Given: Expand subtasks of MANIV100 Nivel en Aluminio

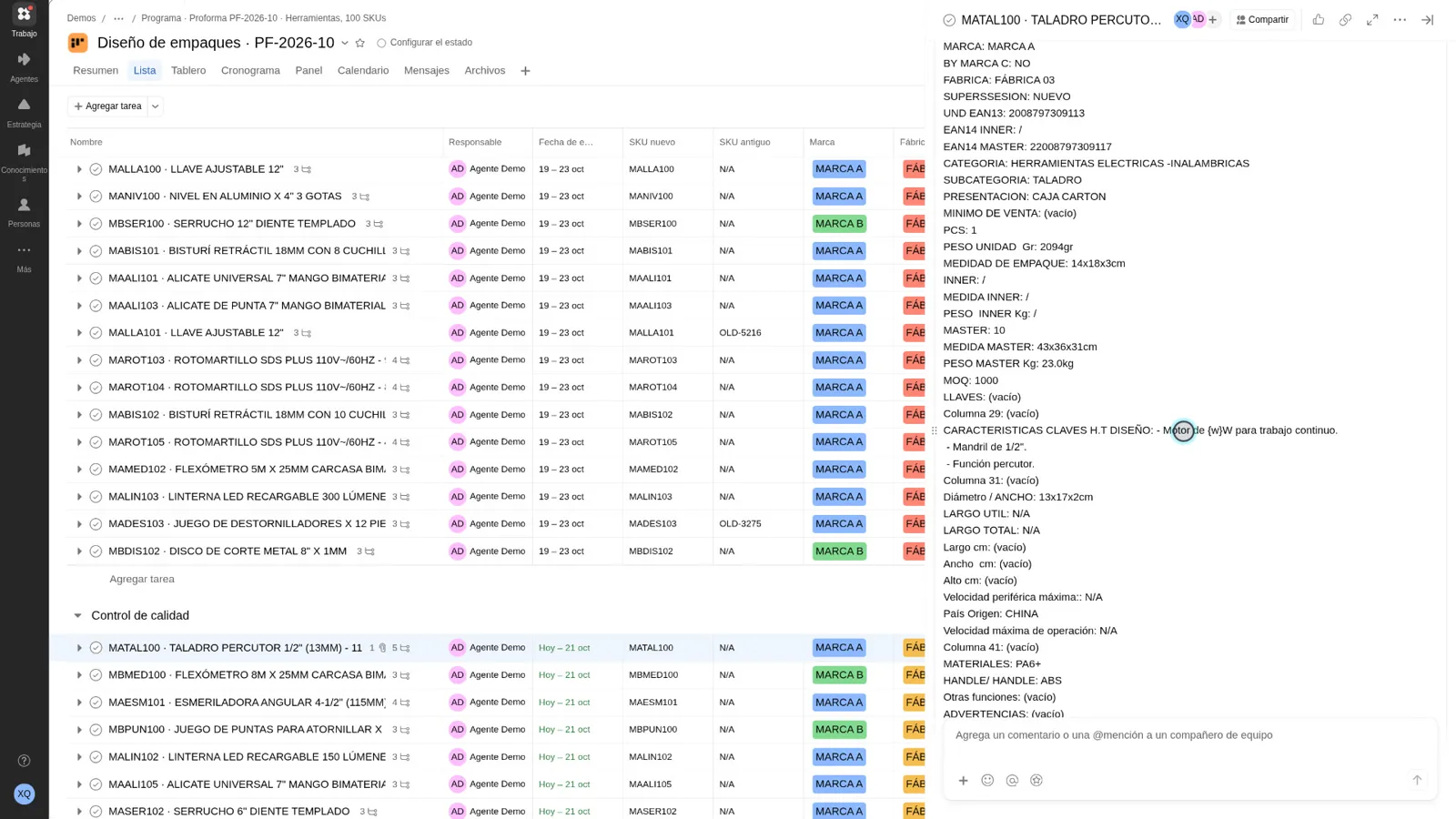Looking at the screenshot, I should [x=79, y=197].
